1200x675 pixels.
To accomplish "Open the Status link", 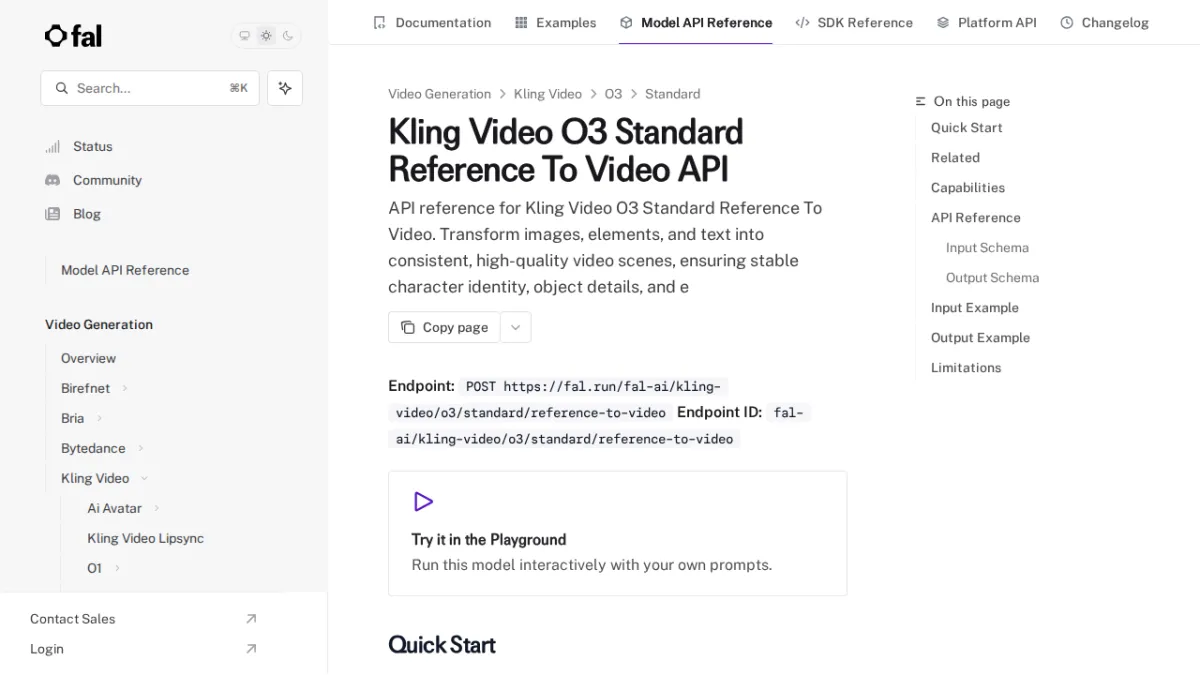I will pos(93,146).
